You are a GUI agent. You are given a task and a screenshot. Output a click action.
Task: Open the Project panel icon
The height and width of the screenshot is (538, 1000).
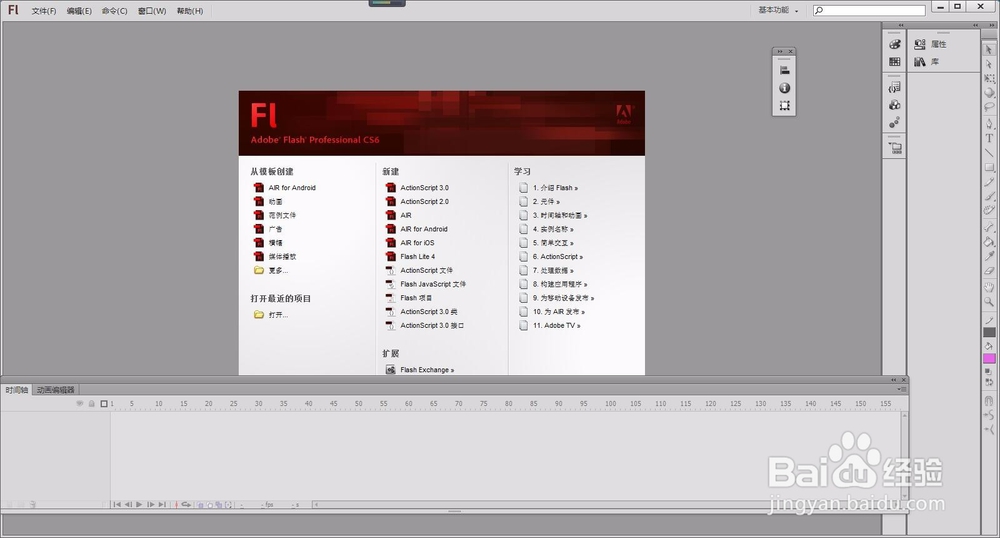[x=895, y=149]
